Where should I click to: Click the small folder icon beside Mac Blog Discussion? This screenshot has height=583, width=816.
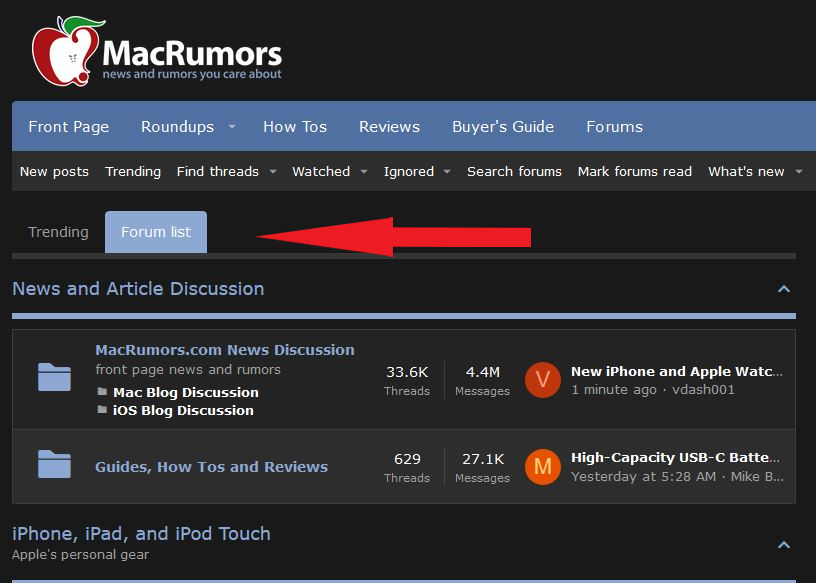coord(103,391)
